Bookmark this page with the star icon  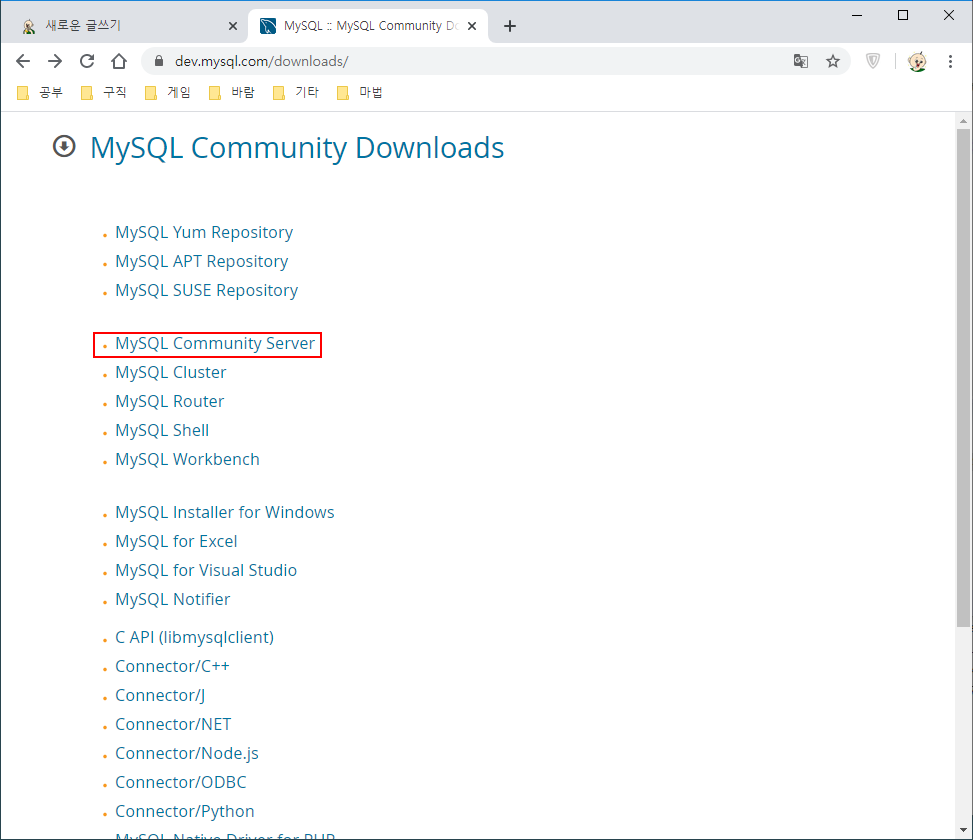[833, 61]
